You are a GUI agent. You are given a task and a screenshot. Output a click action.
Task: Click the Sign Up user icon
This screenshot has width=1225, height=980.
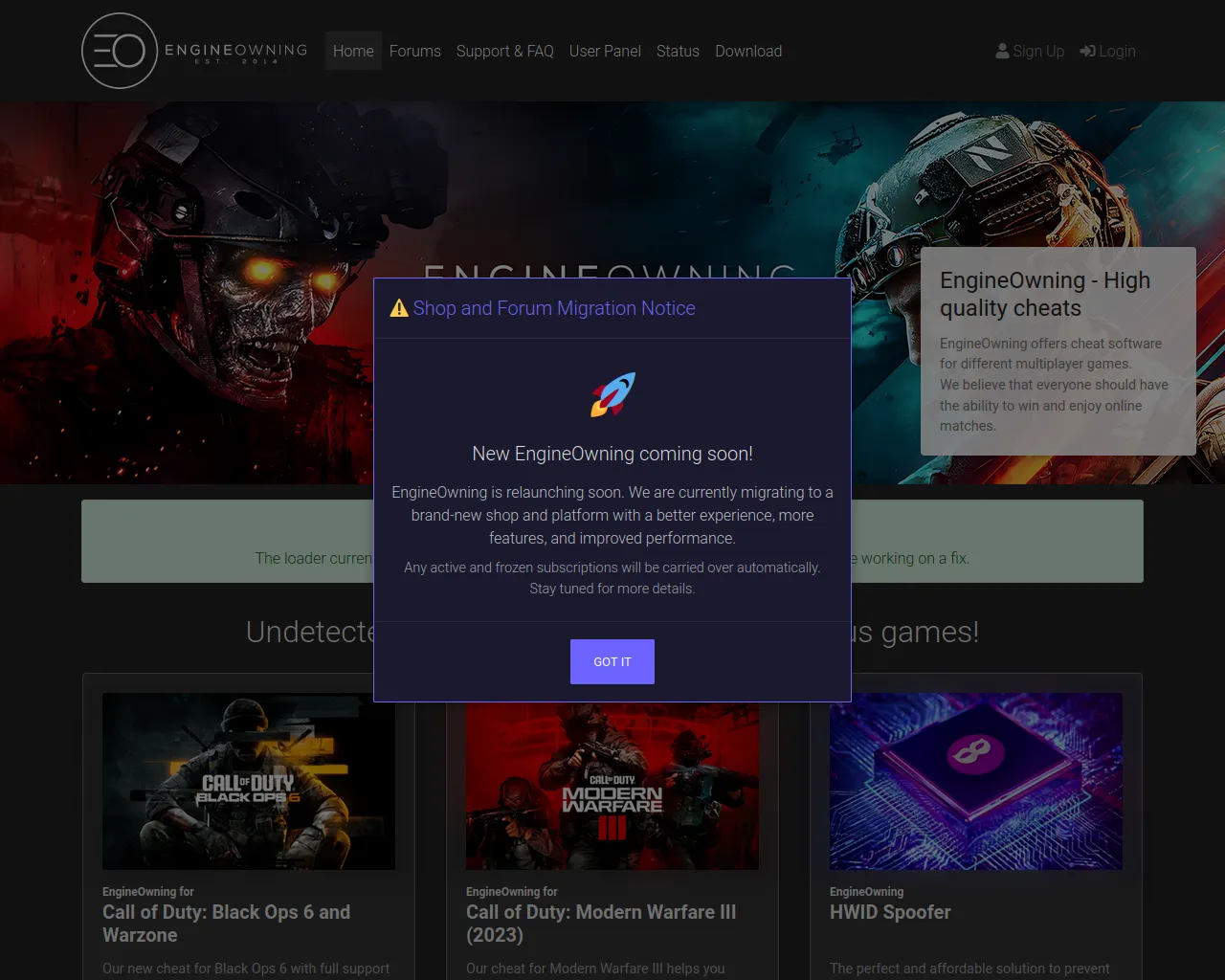[x=1002, y=51]
